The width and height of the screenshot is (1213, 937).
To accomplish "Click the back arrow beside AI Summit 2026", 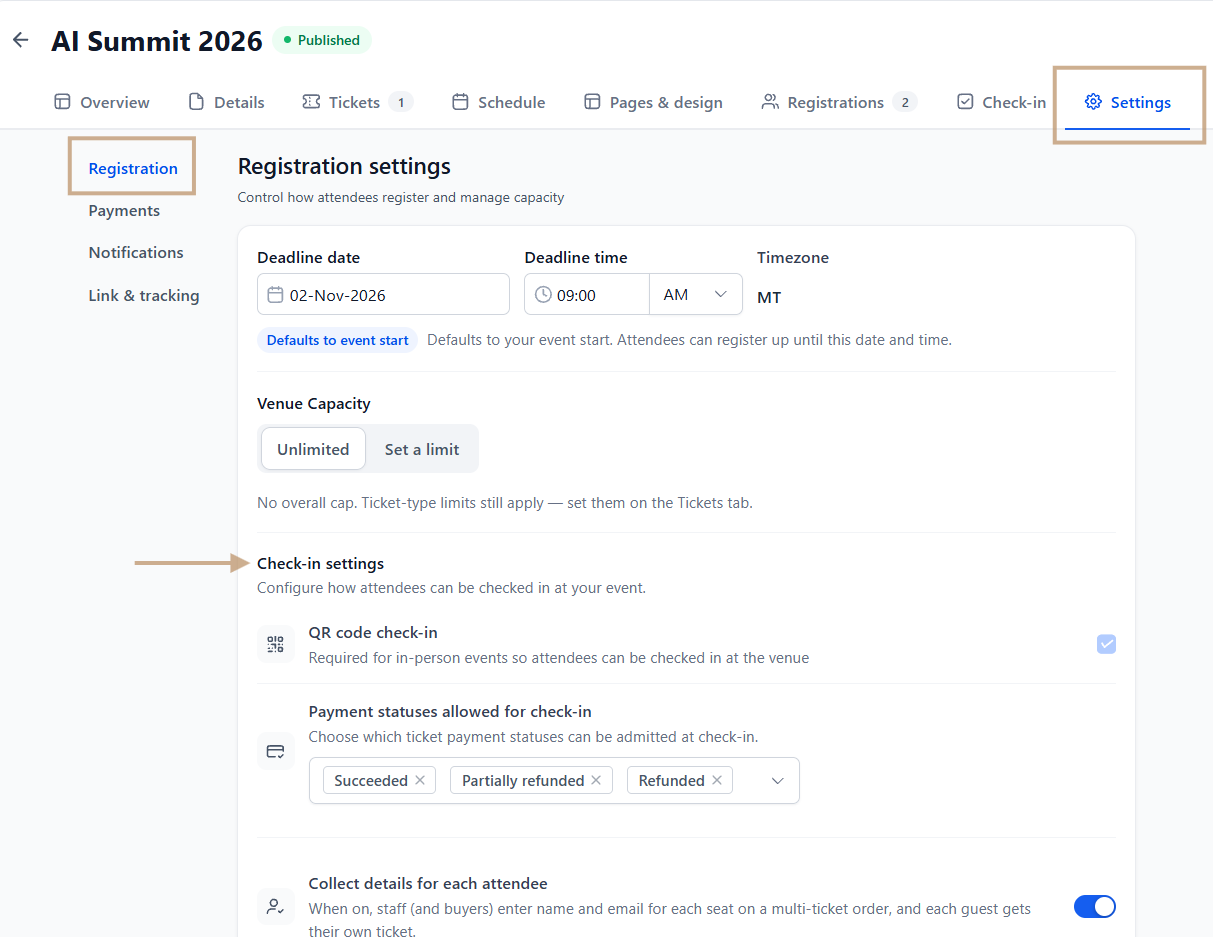I will click(x=20, y=40).
